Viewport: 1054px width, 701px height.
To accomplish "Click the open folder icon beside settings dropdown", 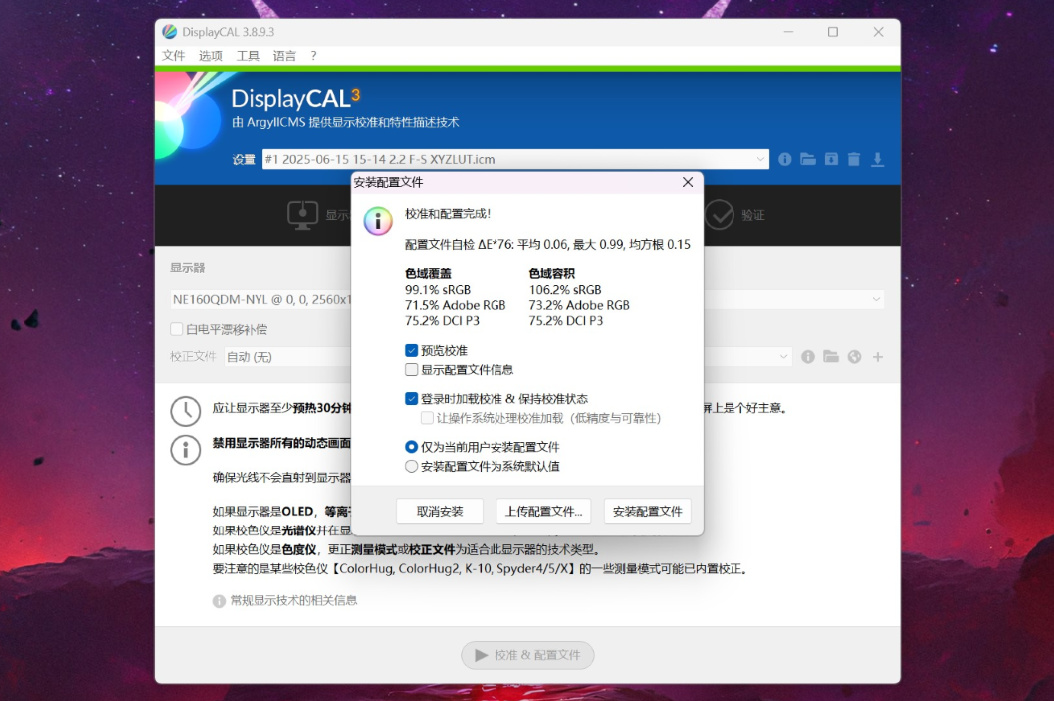I will click(808, 159).
